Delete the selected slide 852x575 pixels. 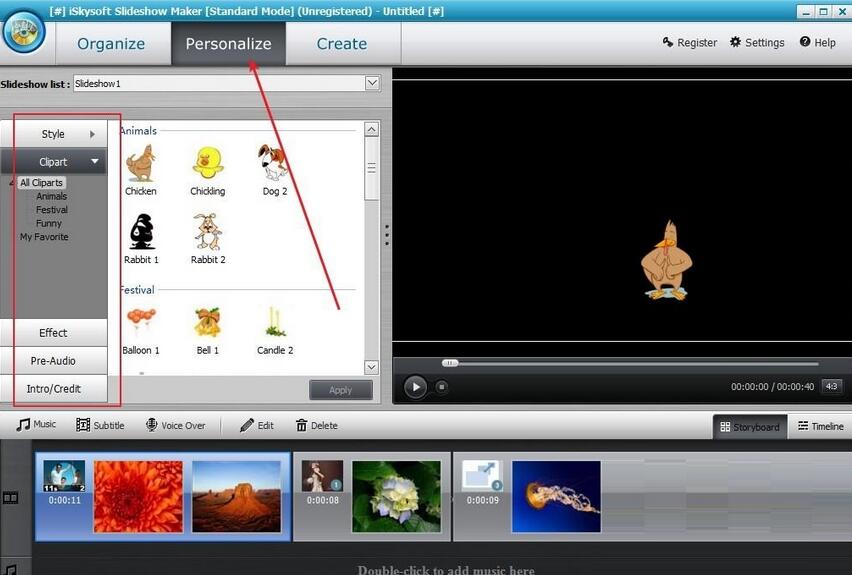pyautogui.click(x=317, y=425)
